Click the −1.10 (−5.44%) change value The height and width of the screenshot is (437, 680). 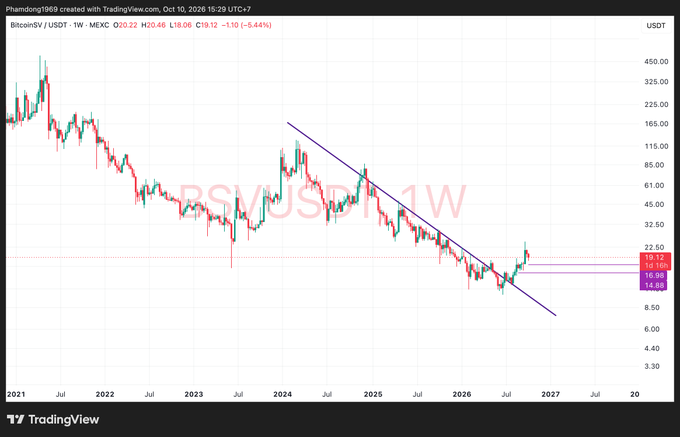[246, 25]
